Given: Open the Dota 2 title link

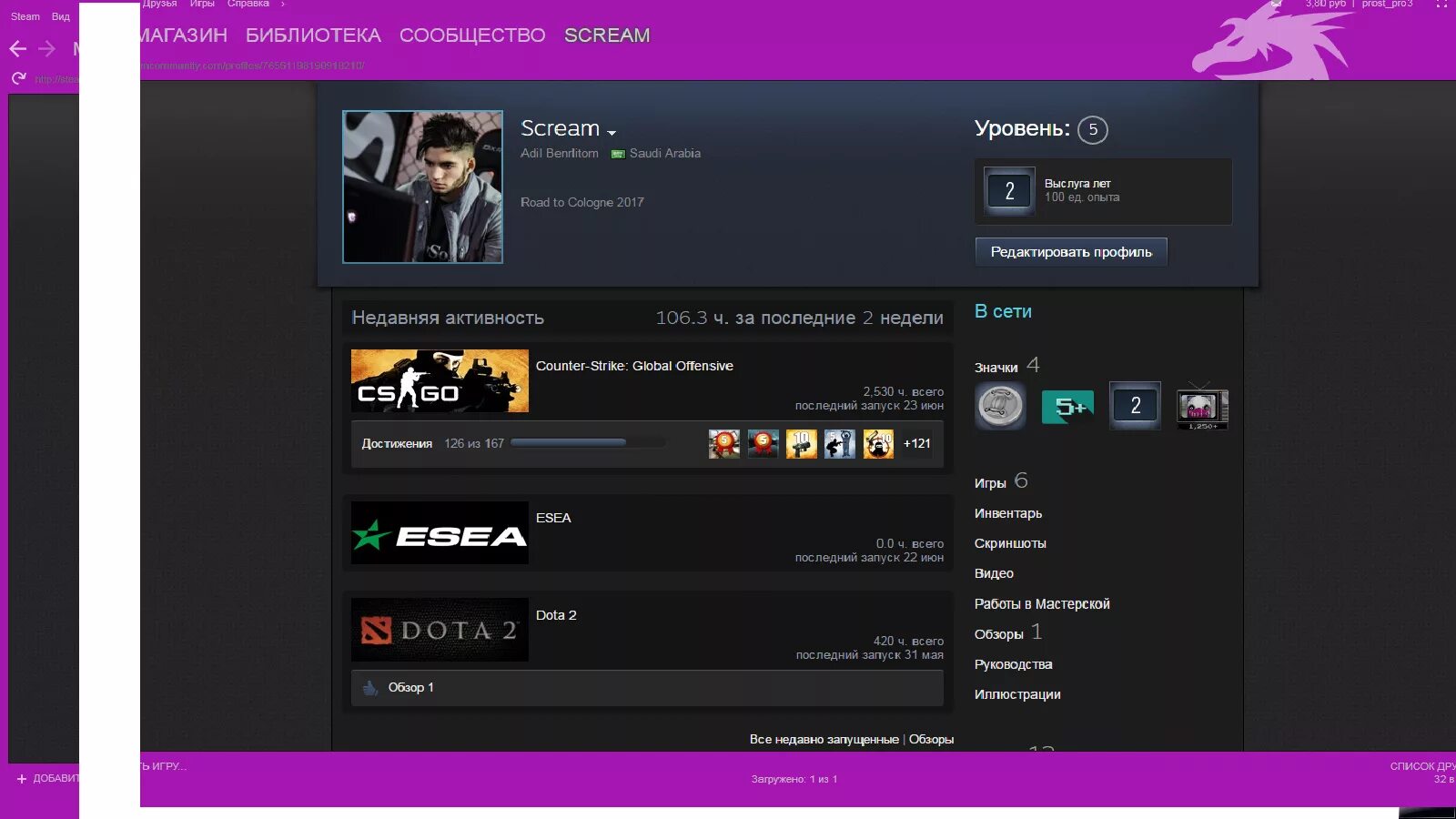Looking at the screenshot, I should click(x=556, y=615).
